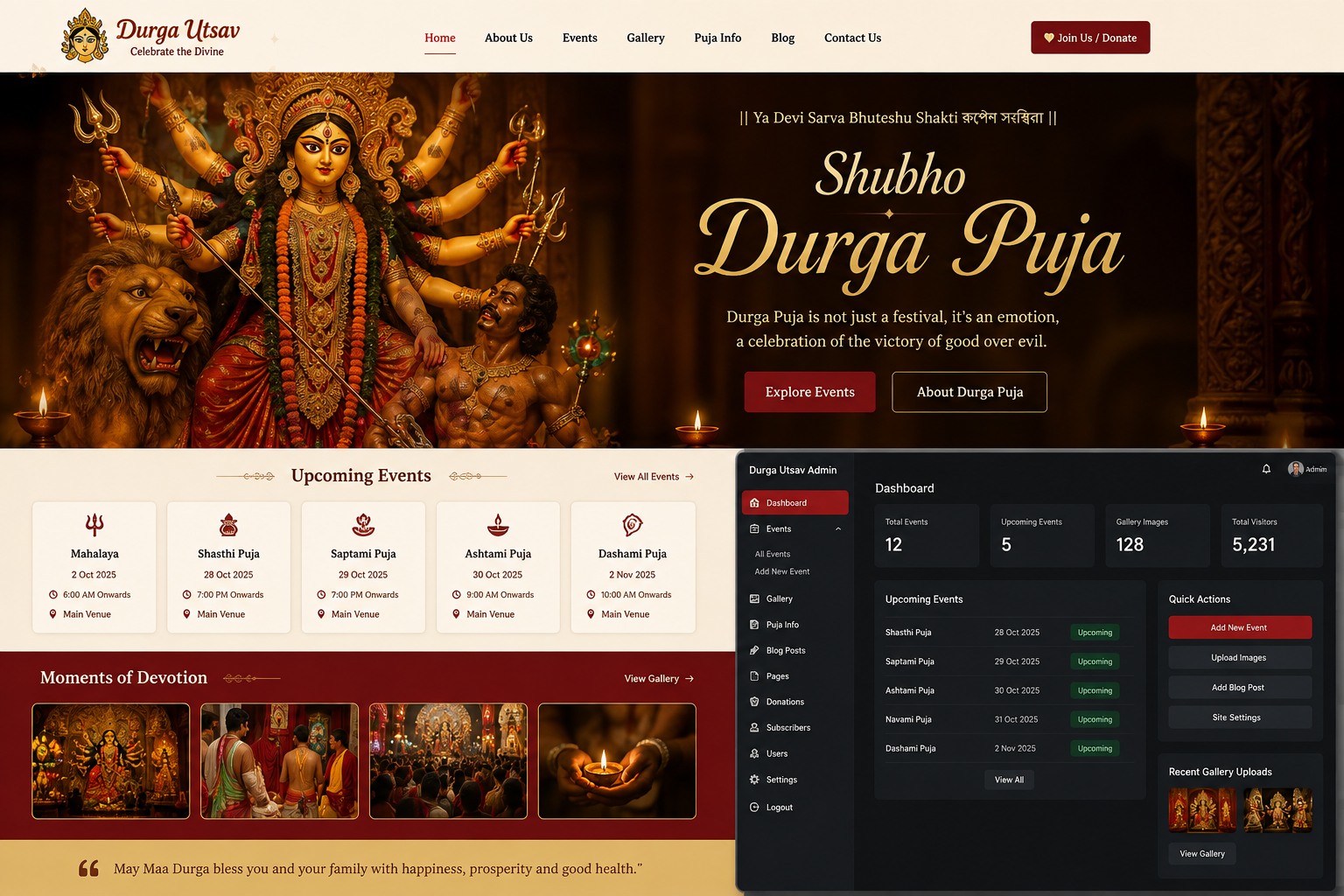Viewport: 1344px width, 896px height.
Task: Open the Admin avatar profile
Action: [1296, 469]
